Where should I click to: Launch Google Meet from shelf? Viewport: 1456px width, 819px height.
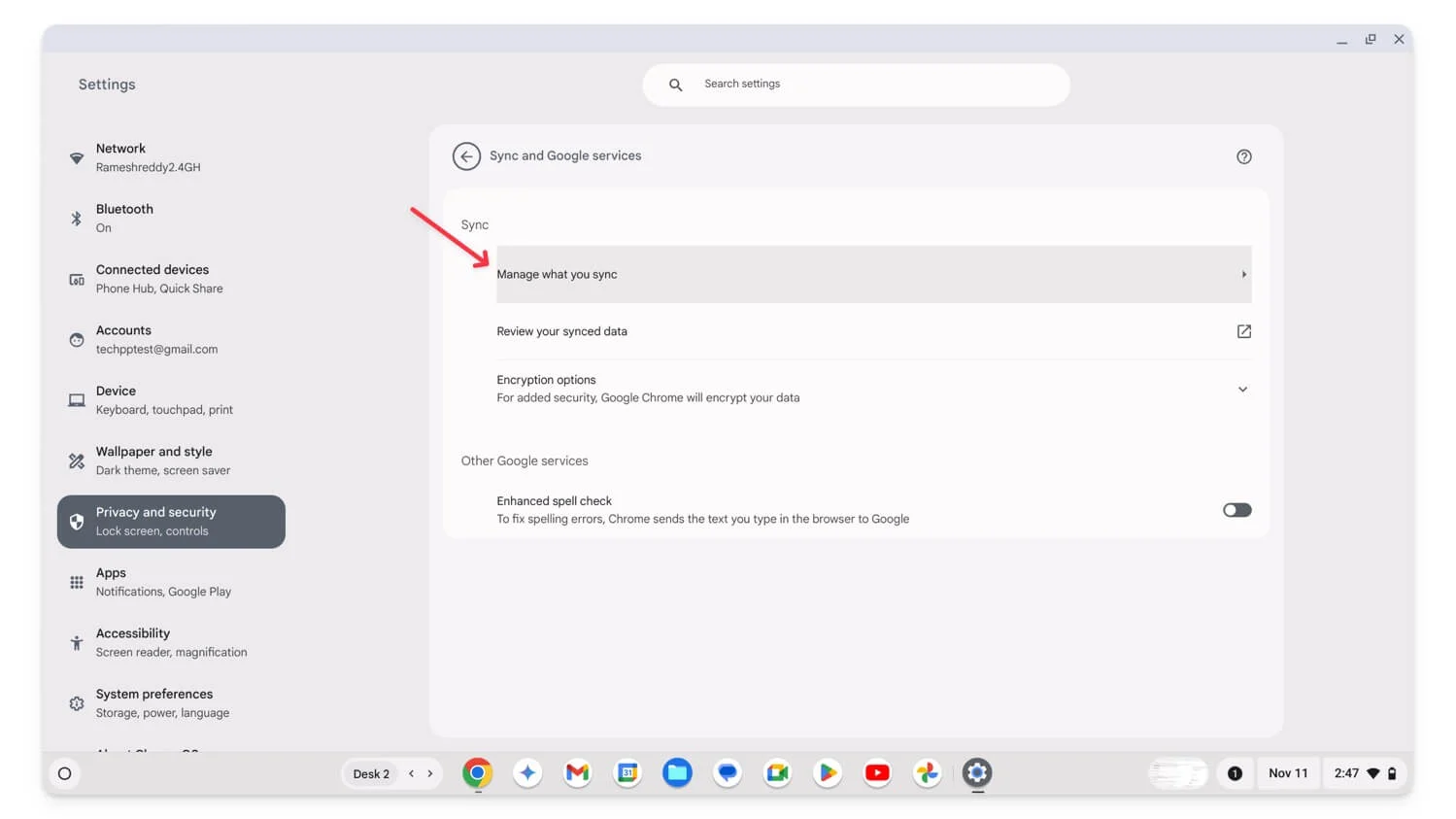click(x=777, y=773)
